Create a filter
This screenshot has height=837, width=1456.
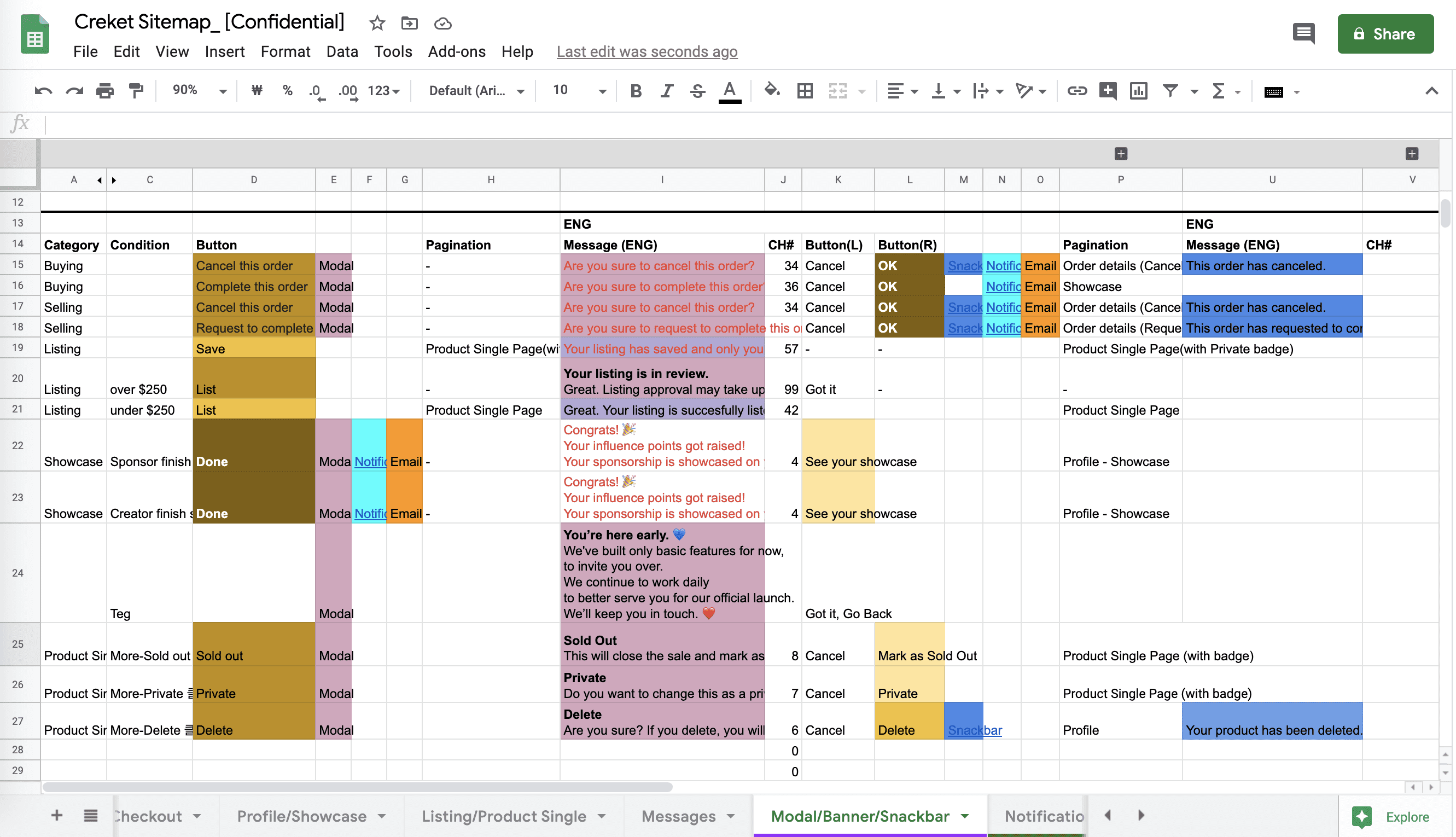point(1170,91)
